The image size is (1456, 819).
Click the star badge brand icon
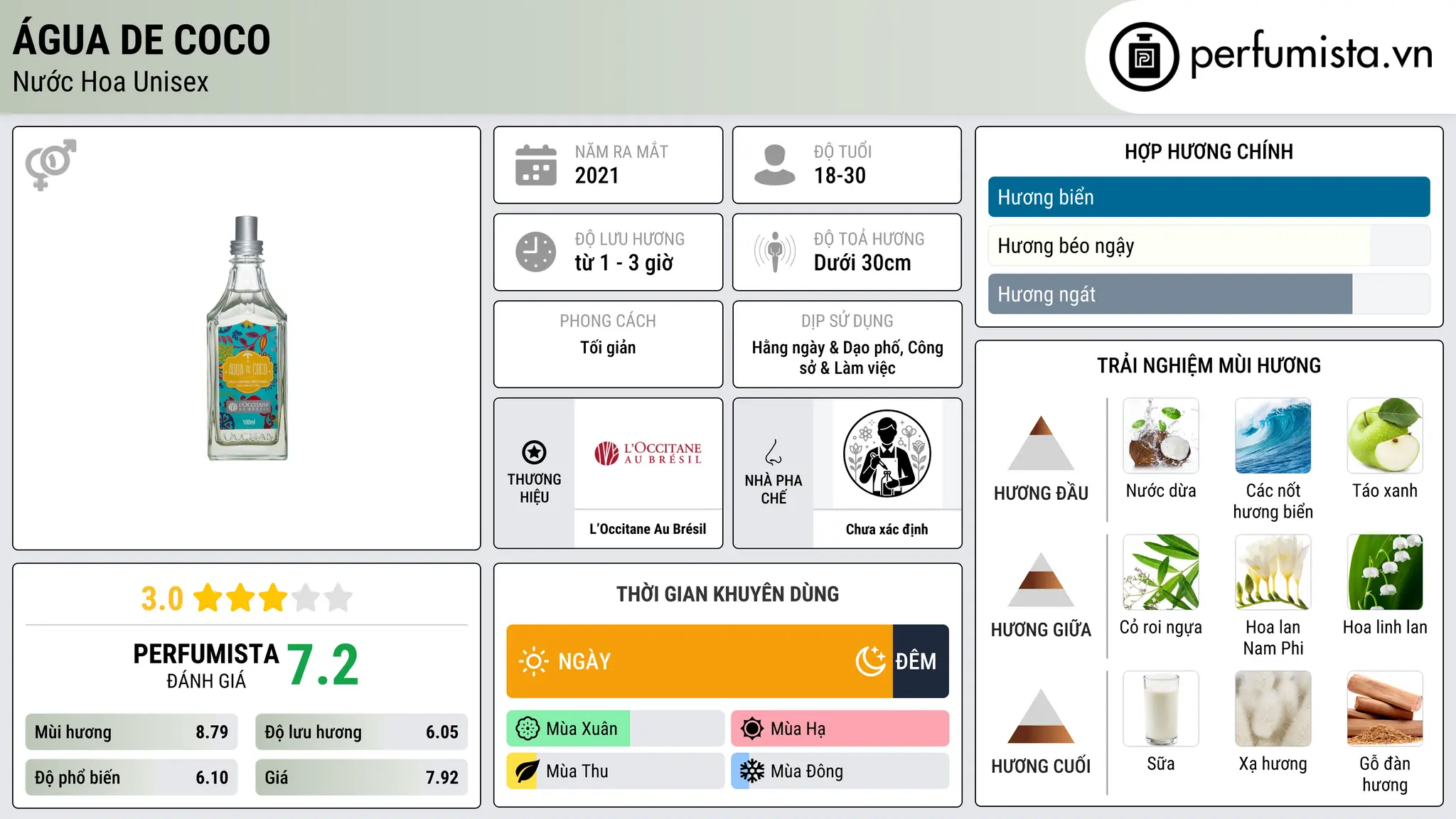coord(534,452)
